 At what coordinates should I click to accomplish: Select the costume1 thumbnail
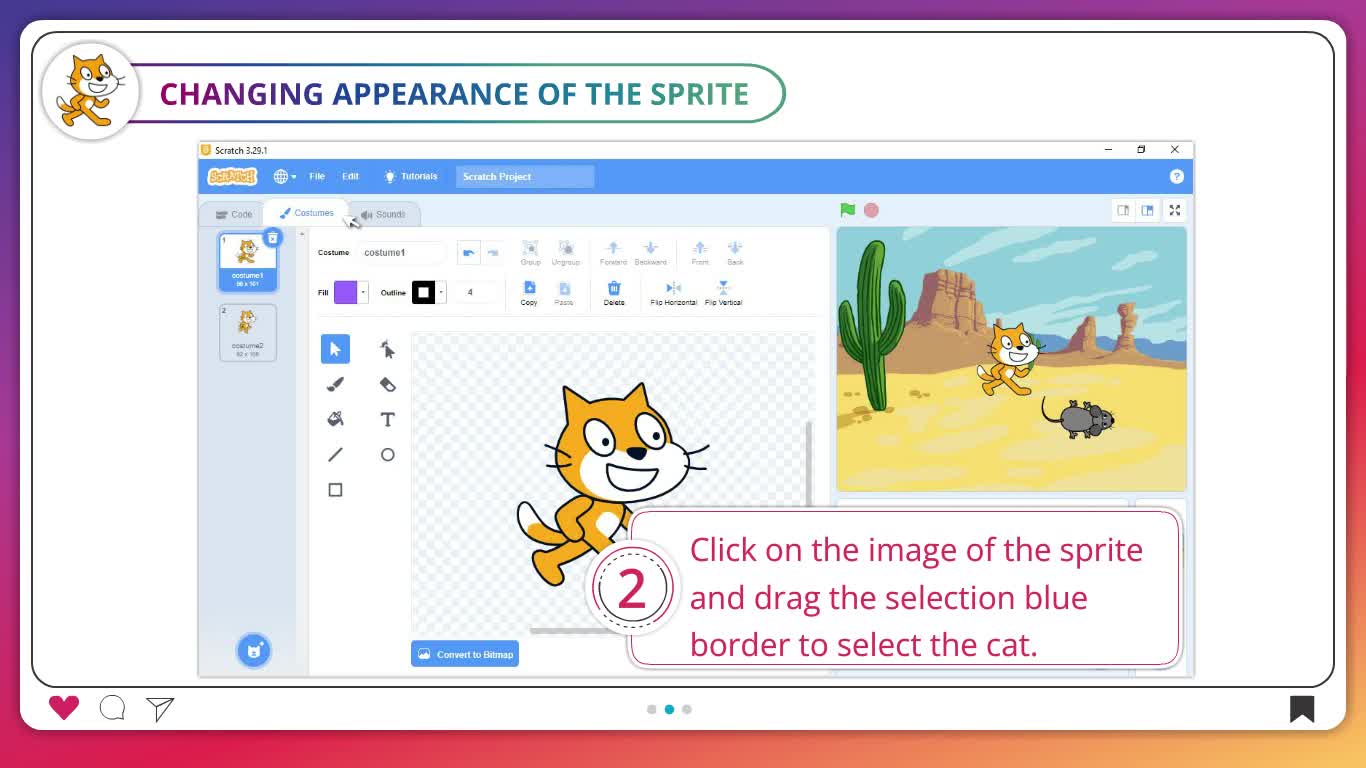coord(247,261)
